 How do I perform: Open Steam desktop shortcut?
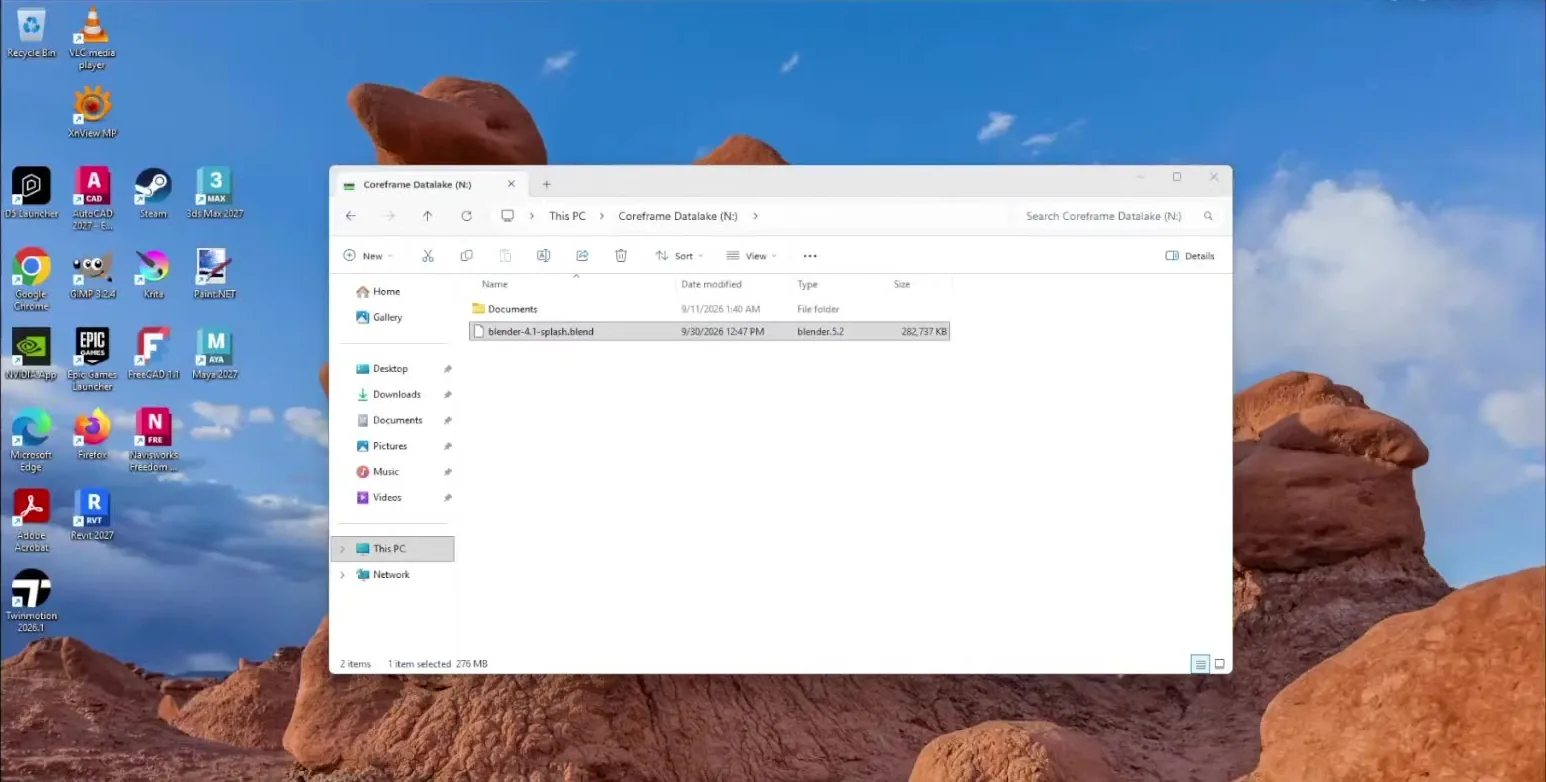pos(153,193)
